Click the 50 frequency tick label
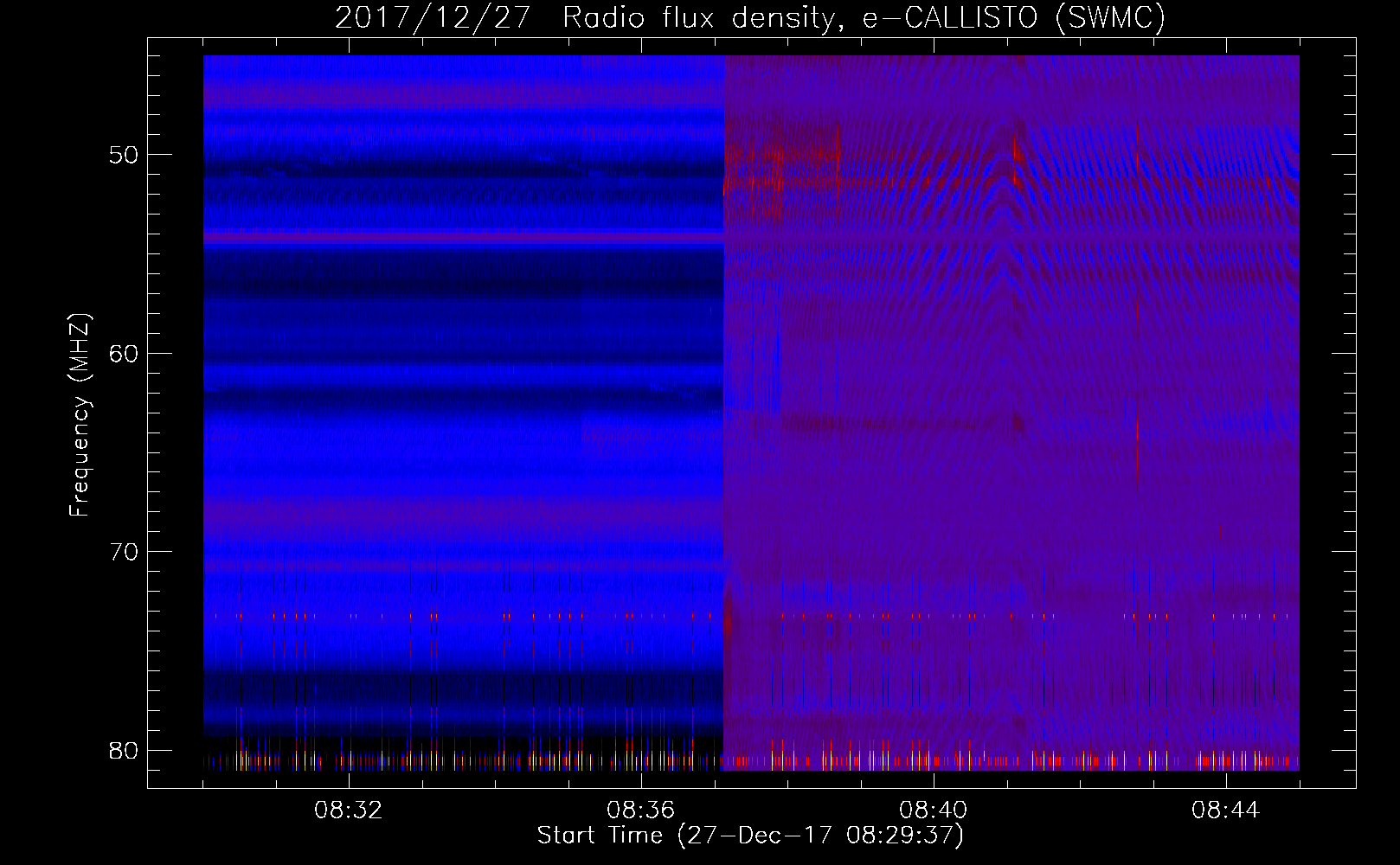The width and height of the screenshot is (1400, 865). tap(125, 156)
